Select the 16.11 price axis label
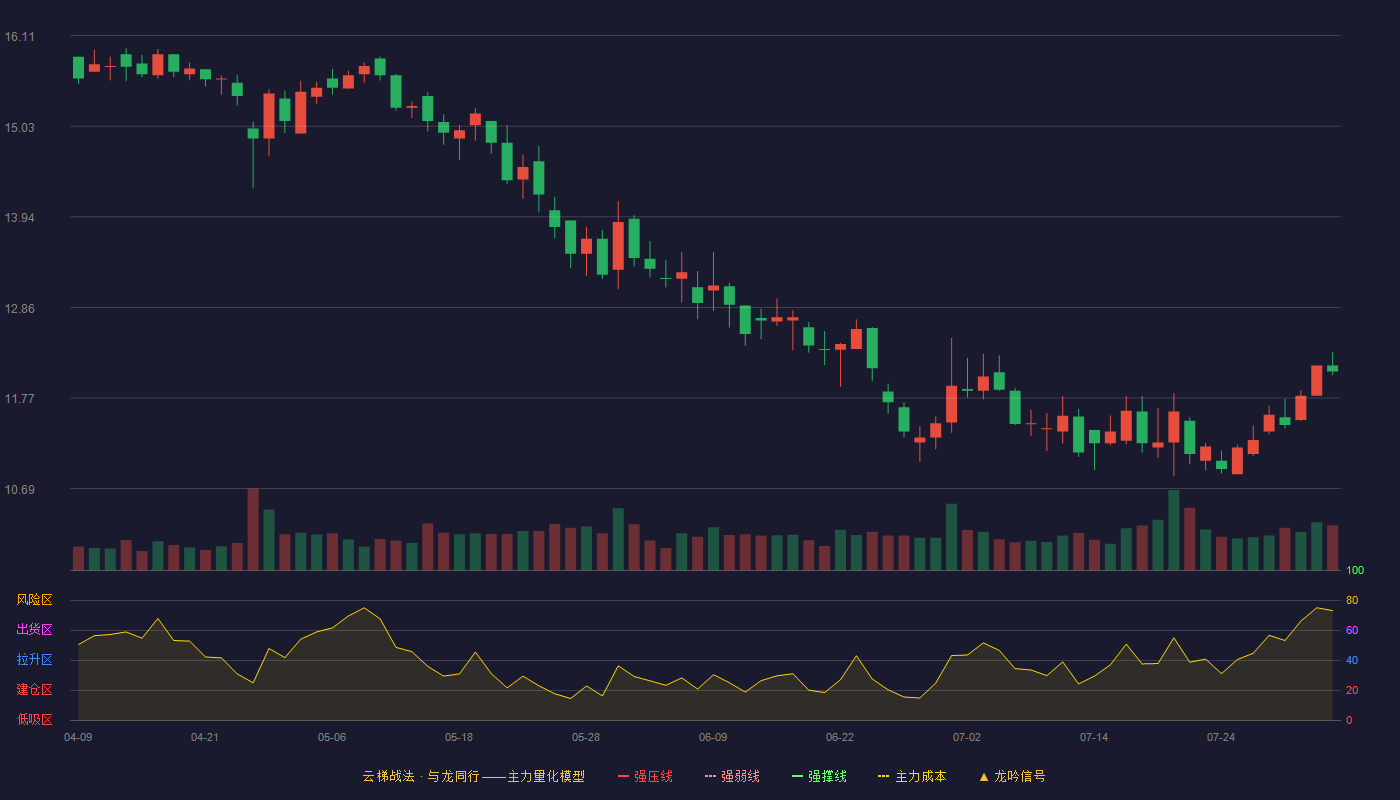 pyautogui.click(x=20, y=37)
